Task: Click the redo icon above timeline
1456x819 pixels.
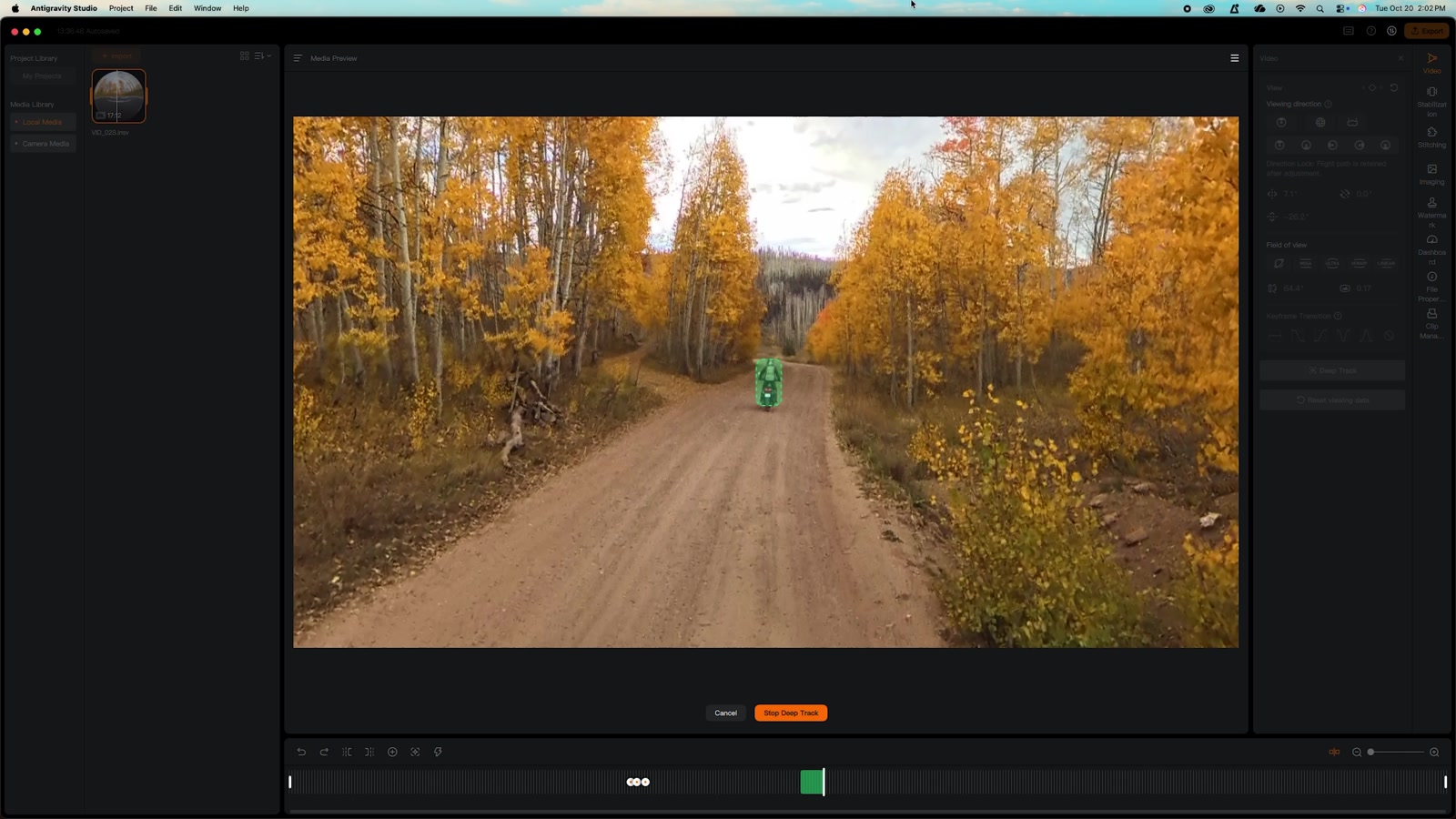Action: click(324, 752)
